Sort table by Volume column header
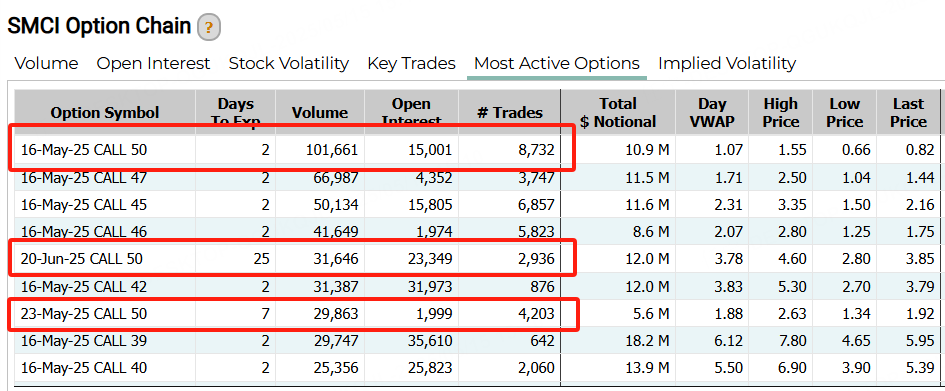 319,113
